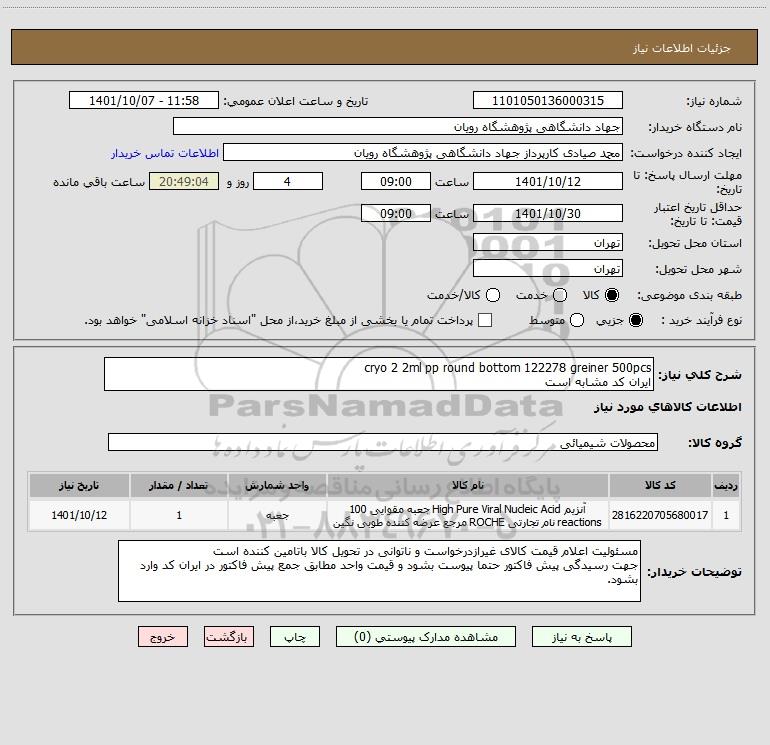Screen dimensions: 770x745
Task: Click the شرح کلی نیاز label
Action: click(700, 375)
